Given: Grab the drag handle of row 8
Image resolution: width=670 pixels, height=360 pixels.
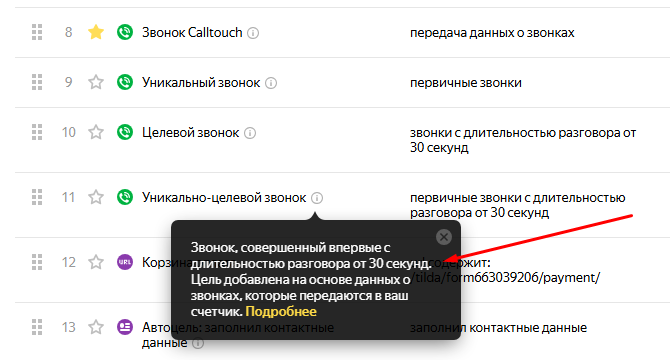Looking at the screenshot, I should 37,32.
